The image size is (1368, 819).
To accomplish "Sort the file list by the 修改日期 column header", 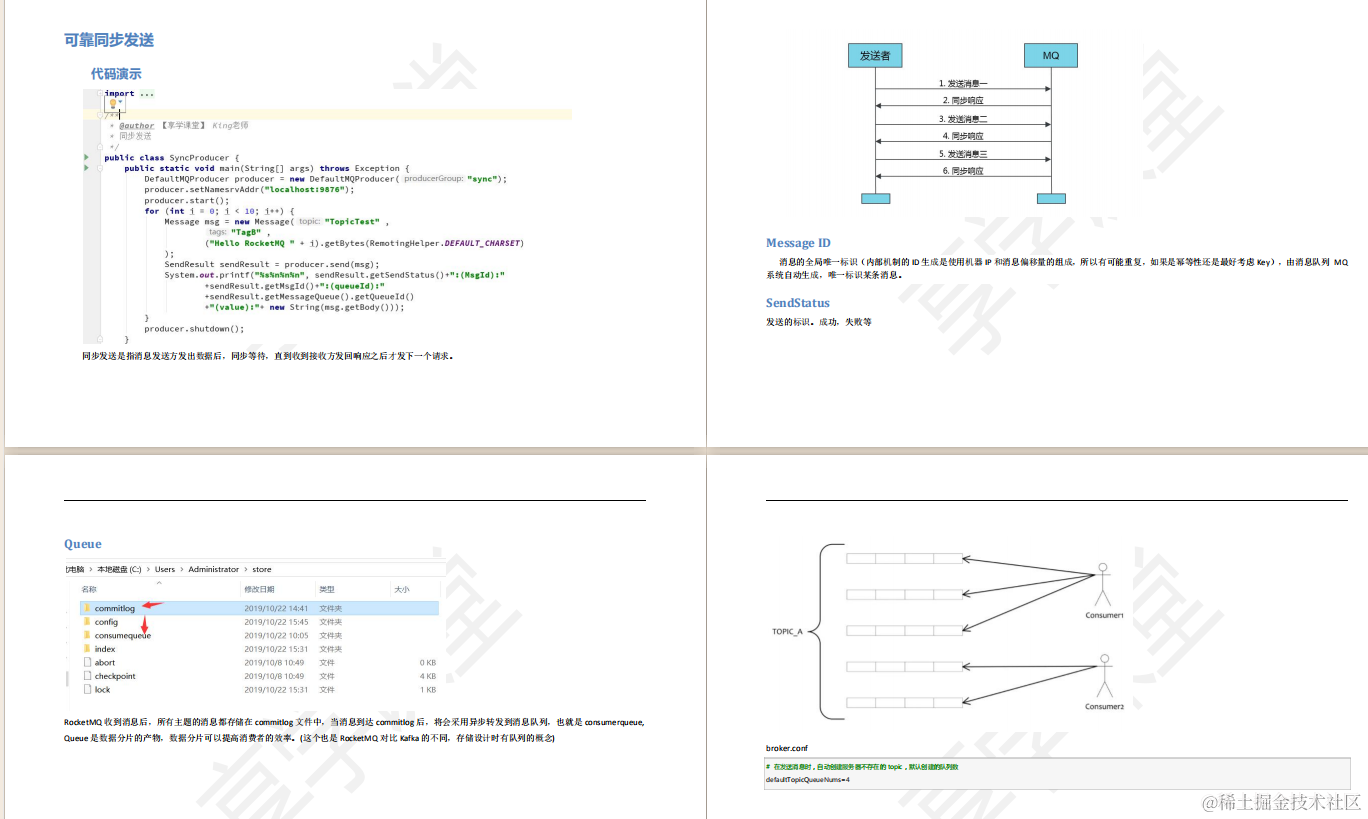I will pos(259,589).
